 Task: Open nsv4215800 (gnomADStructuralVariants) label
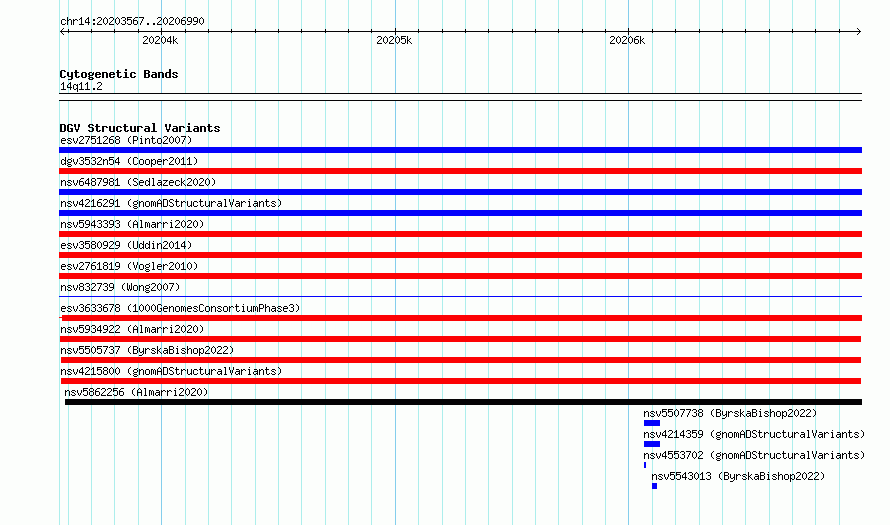(x=171, y=371)
